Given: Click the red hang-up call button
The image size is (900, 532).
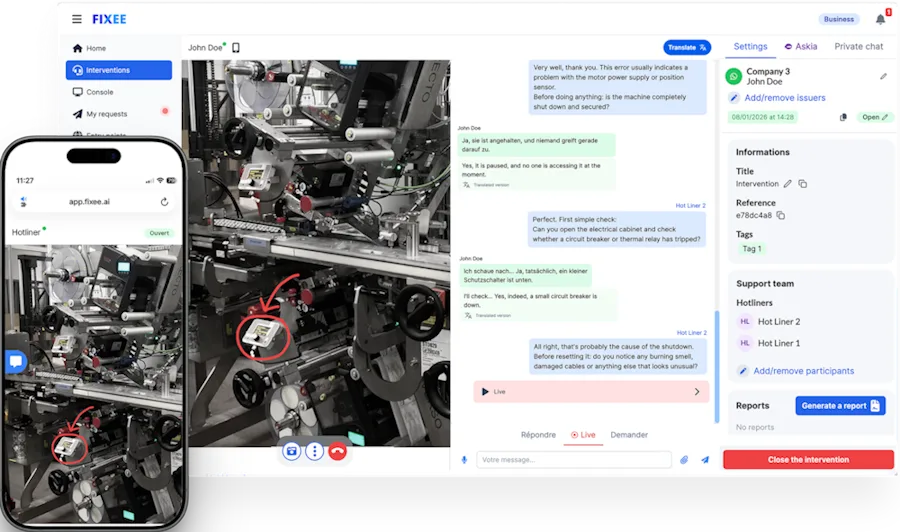Looking at the screenshot, I should [x=338, y=452].
